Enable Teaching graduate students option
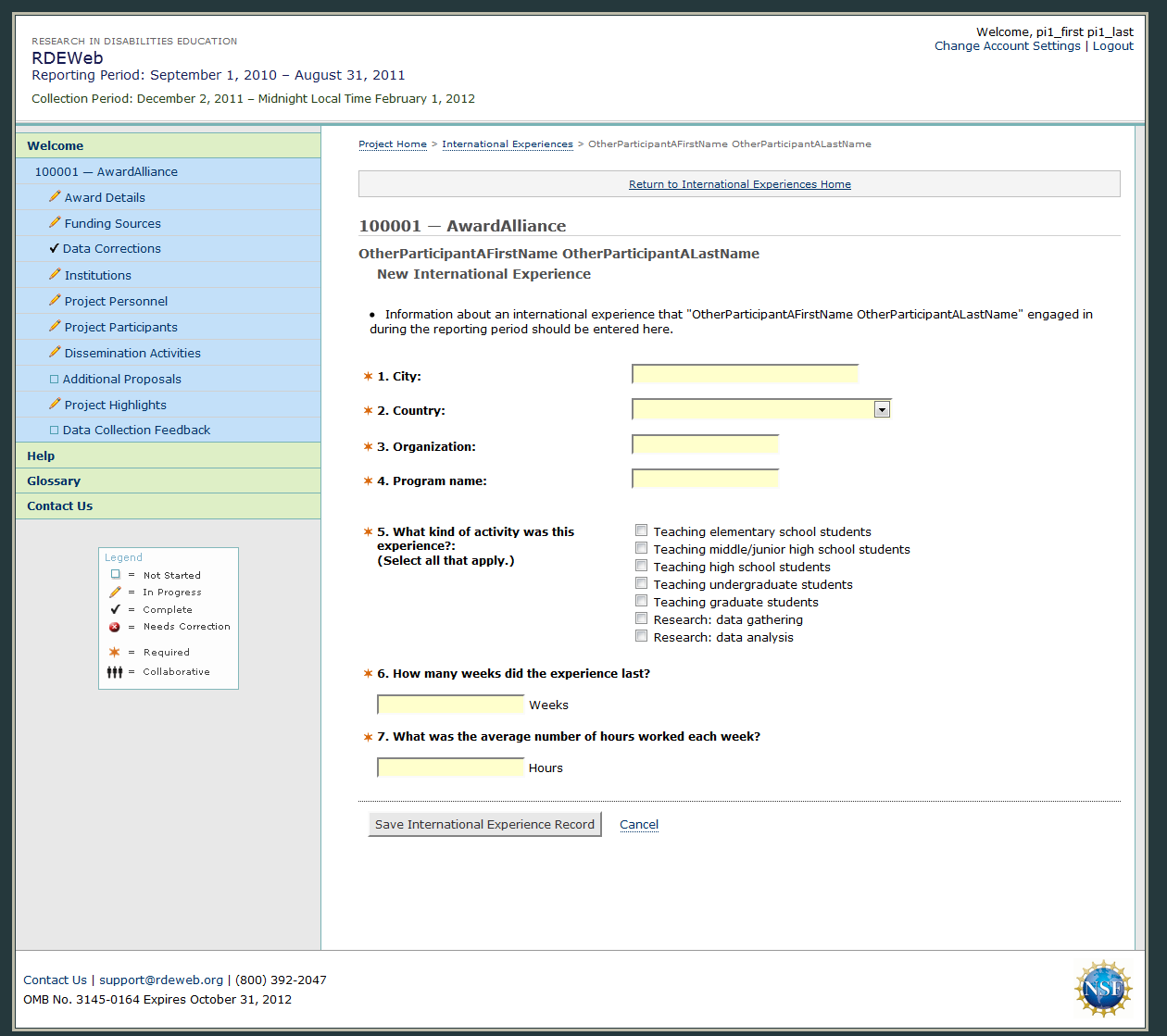 641,601
